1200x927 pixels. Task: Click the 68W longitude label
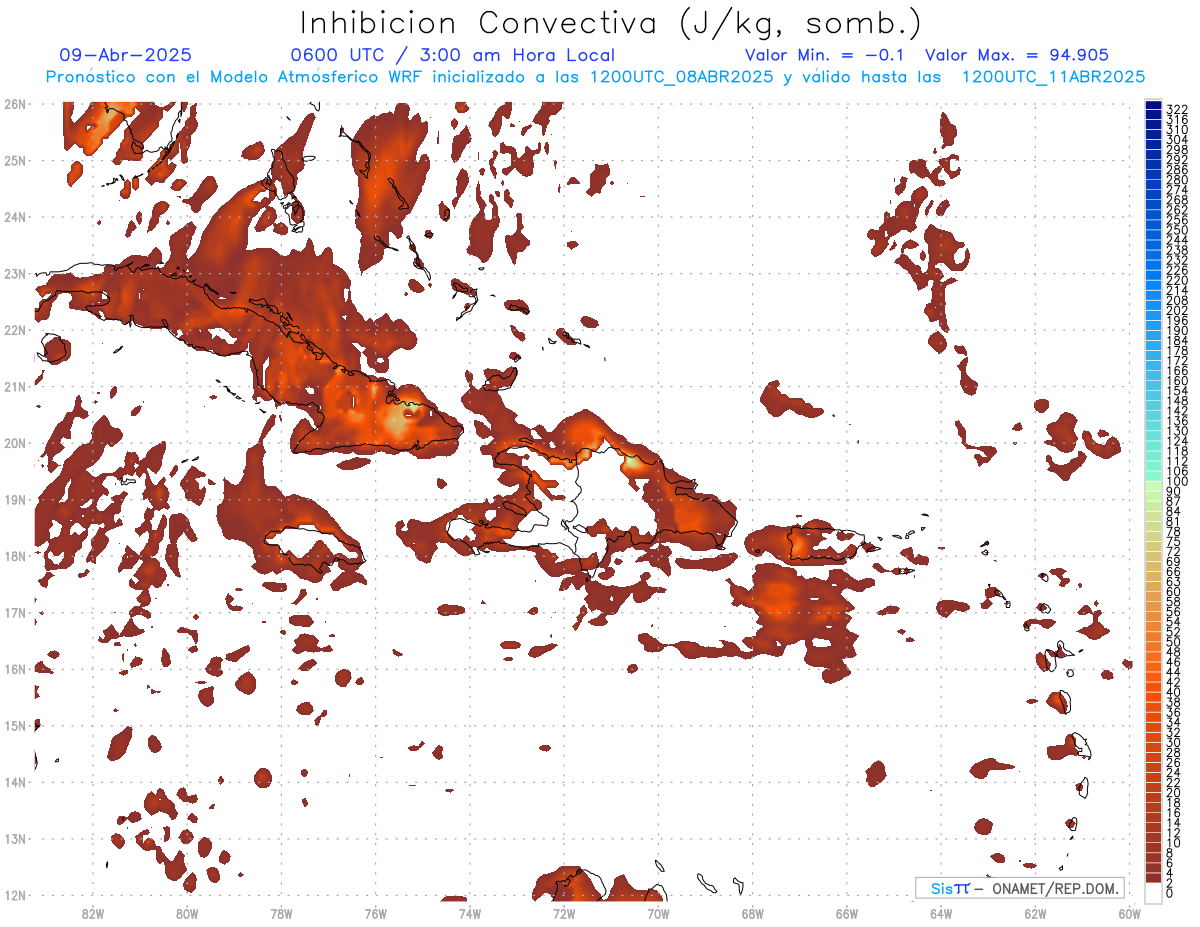pyautogui.click(x=752, y=913)
